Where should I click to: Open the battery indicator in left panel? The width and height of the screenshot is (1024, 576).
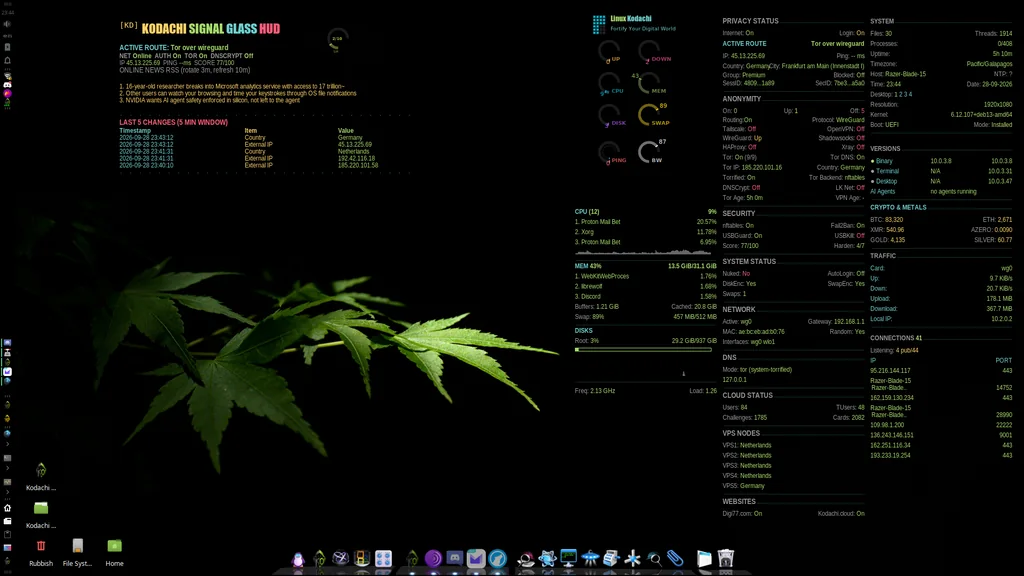point(7,47)
